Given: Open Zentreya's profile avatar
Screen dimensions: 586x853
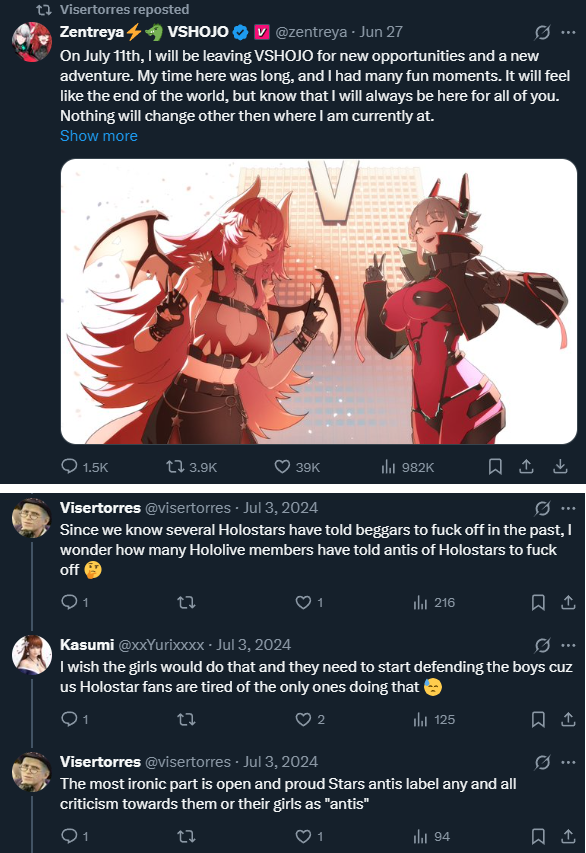Looking at the screenshot, I should (x=32, y=42).
